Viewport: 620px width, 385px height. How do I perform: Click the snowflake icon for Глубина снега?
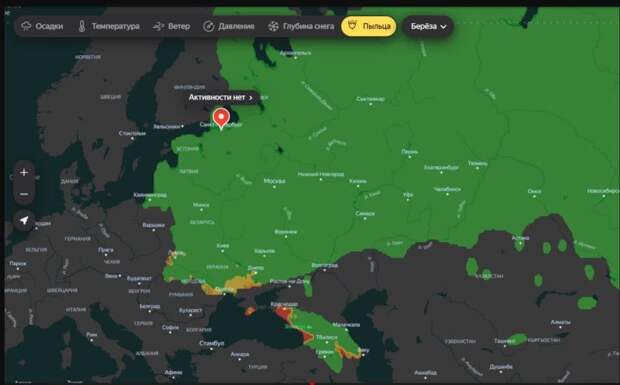273,26
